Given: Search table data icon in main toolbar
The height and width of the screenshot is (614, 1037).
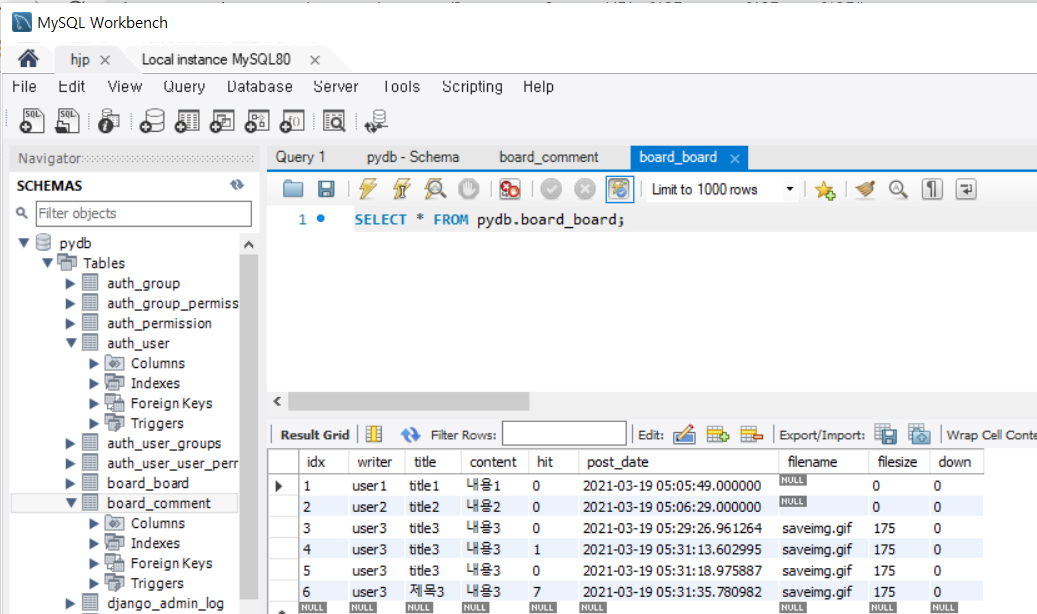Looking at the screenshot, I should tap(334, 121).
